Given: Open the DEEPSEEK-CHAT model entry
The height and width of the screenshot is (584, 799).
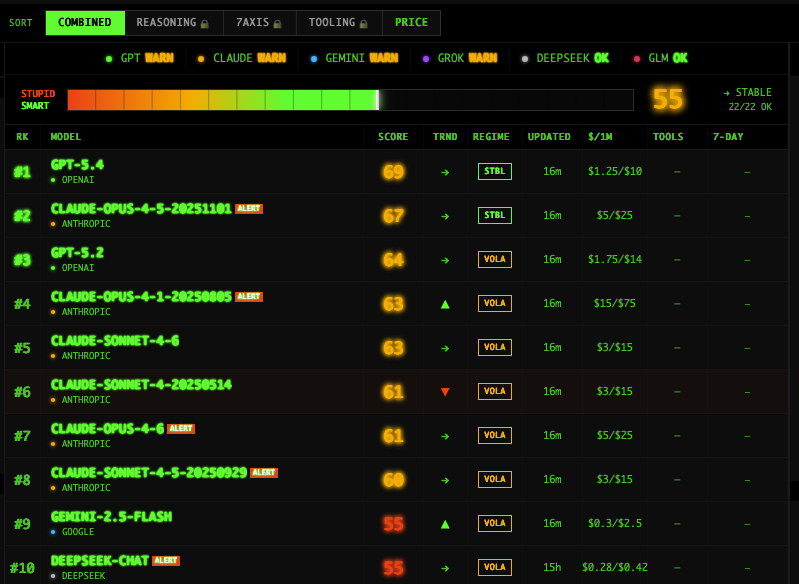Looking at the screenshot, I should 99,561.
